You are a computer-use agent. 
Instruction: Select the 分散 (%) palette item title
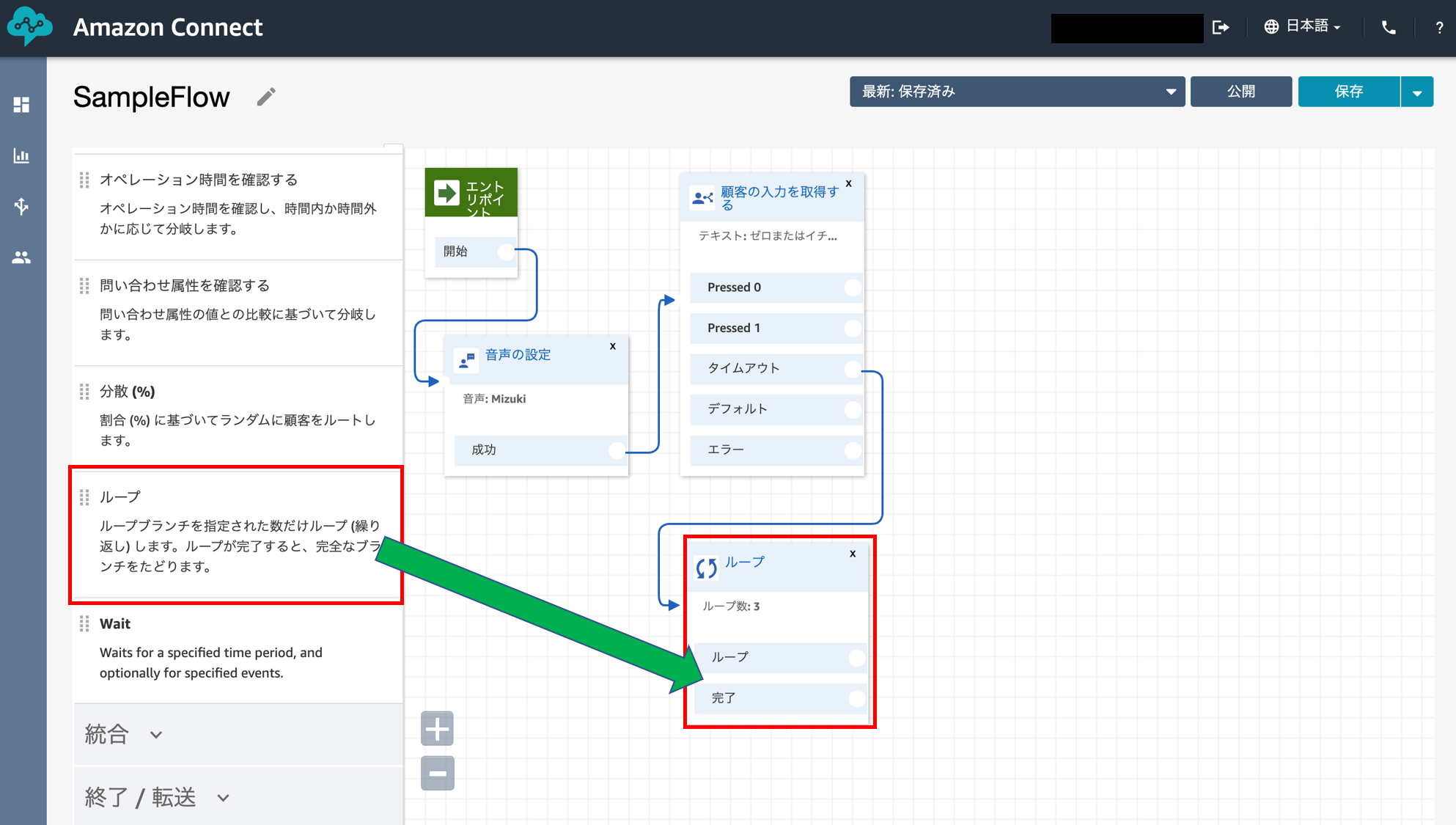pyautogui.click(x=128, y=392)
